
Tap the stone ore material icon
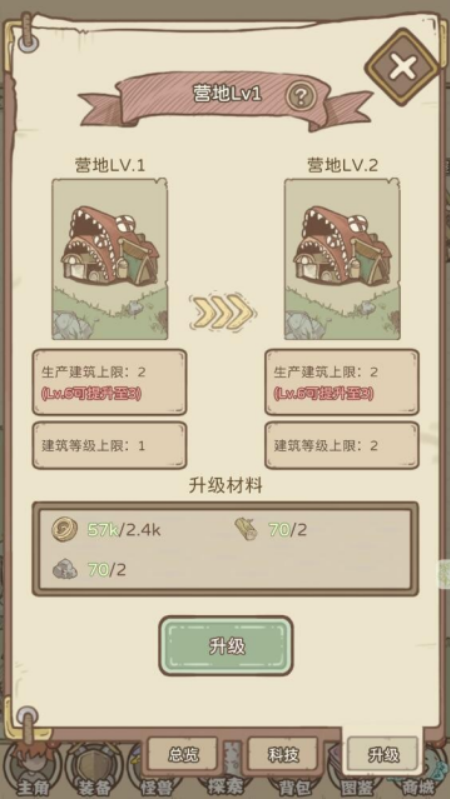[65, 569]
